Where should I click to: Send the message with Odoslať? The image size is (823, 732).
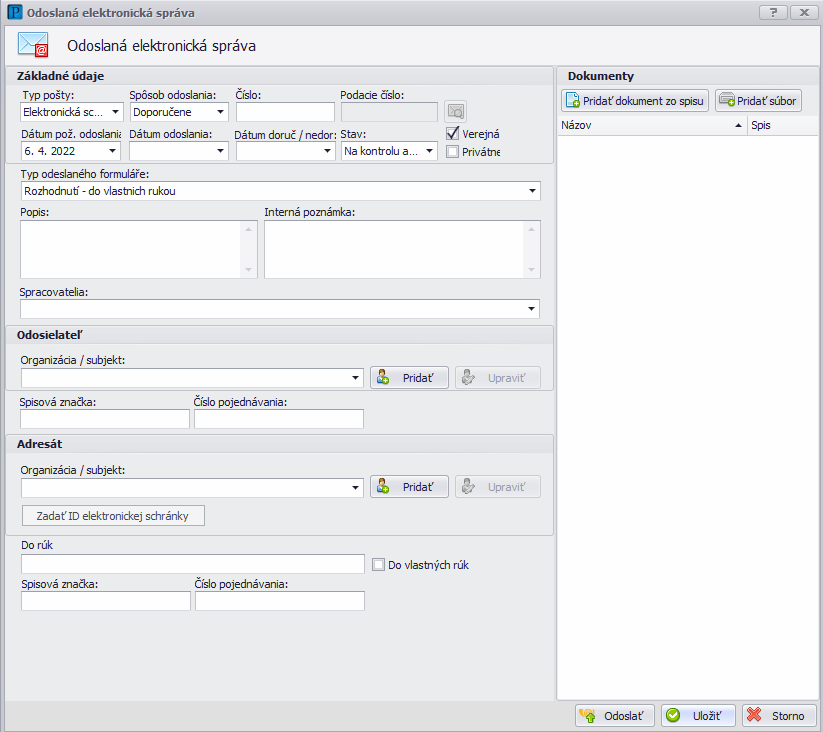tap(615, 716)
